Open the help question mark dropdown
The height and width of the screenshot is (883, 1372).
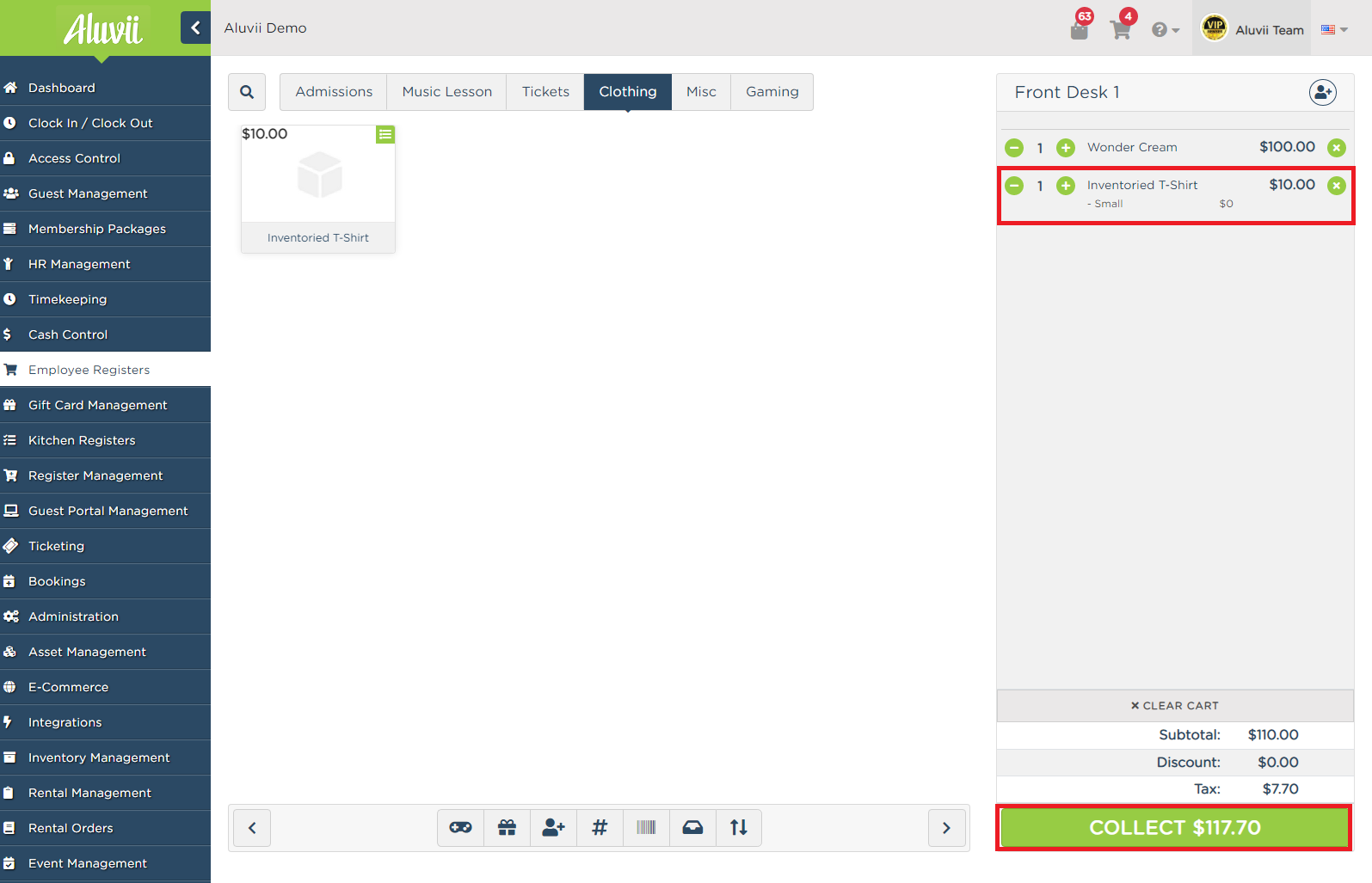click(1165, 30)
